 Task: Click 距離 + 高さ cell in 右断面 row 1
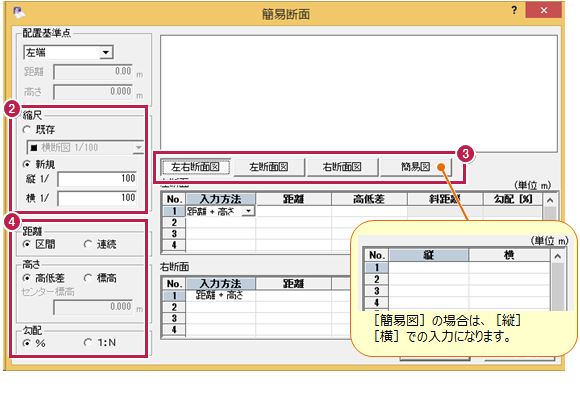pos(220,296)
